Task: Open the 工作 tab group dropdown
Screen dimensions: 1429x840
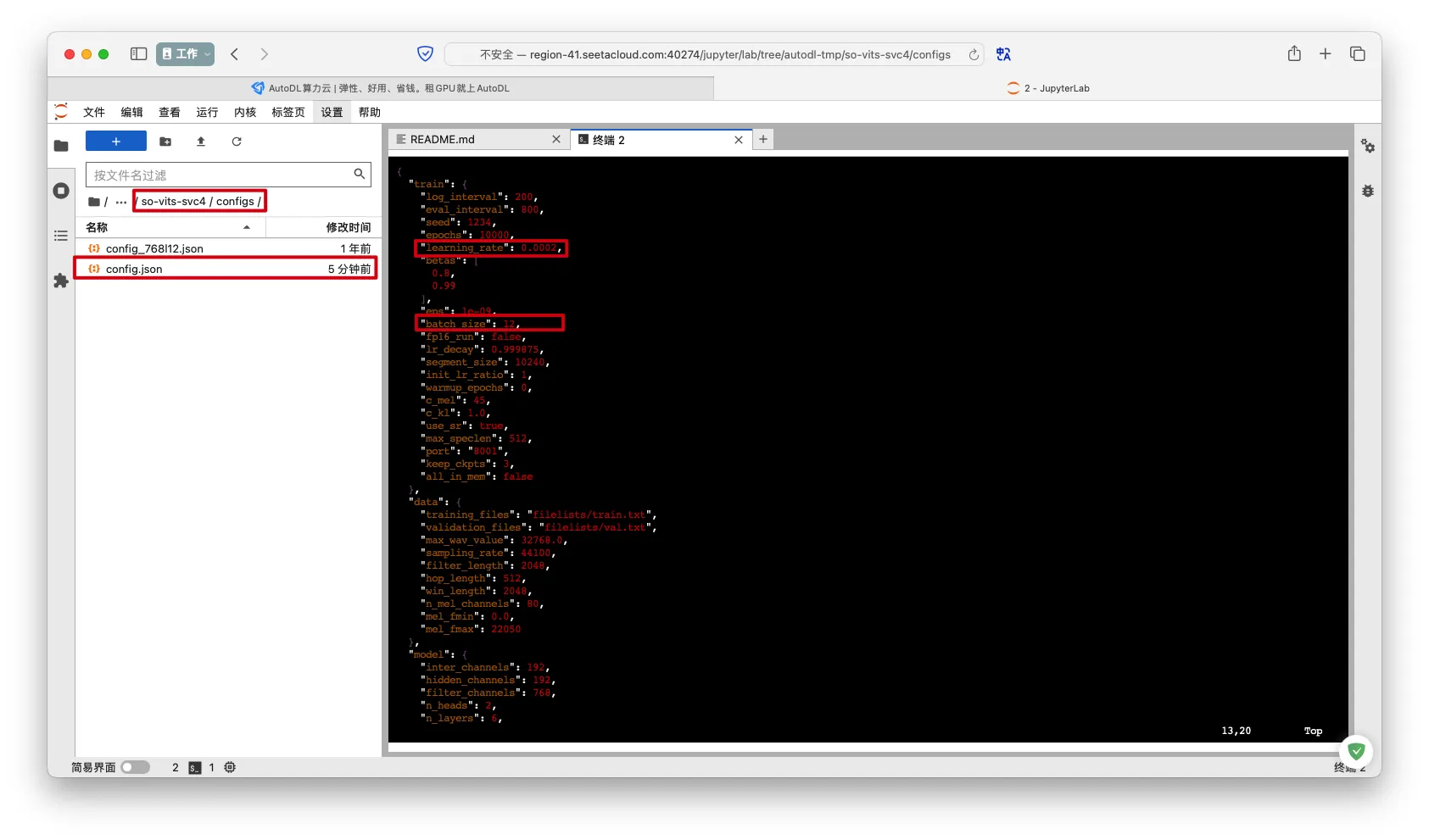Action: tap(185, 54)
